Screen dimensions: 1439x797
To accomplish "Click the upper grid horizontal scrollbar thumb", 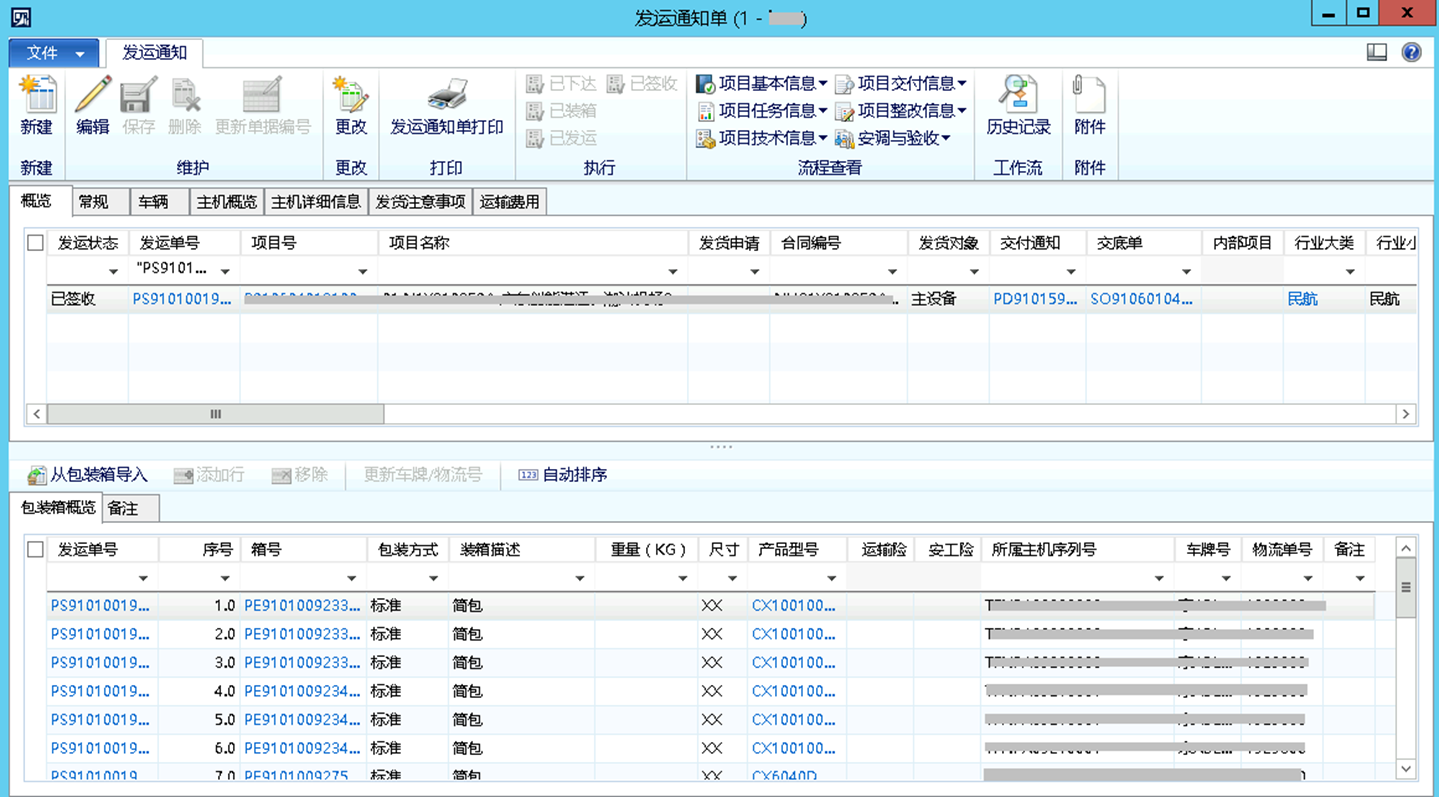I will 215,414.
